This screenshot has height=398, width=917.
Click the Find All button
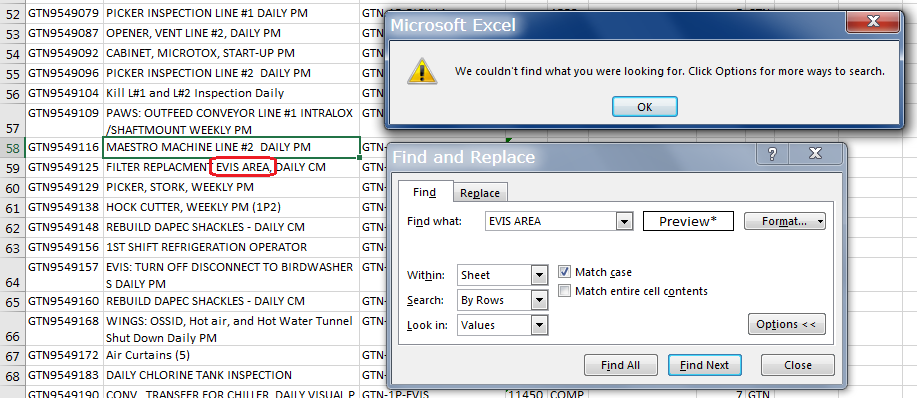(x=620, y=365)
